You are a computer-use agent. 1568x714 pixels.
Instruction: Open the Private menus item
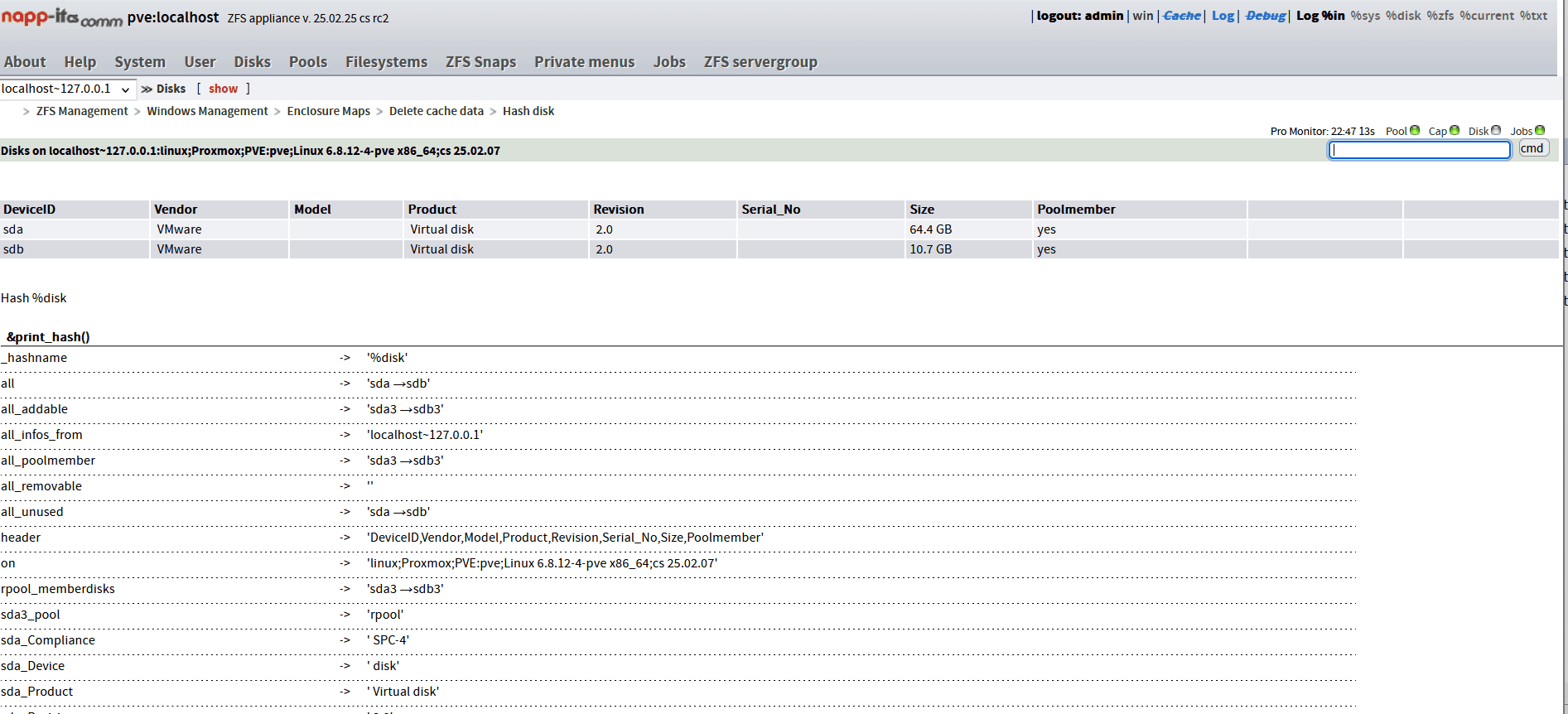[584, 62]
